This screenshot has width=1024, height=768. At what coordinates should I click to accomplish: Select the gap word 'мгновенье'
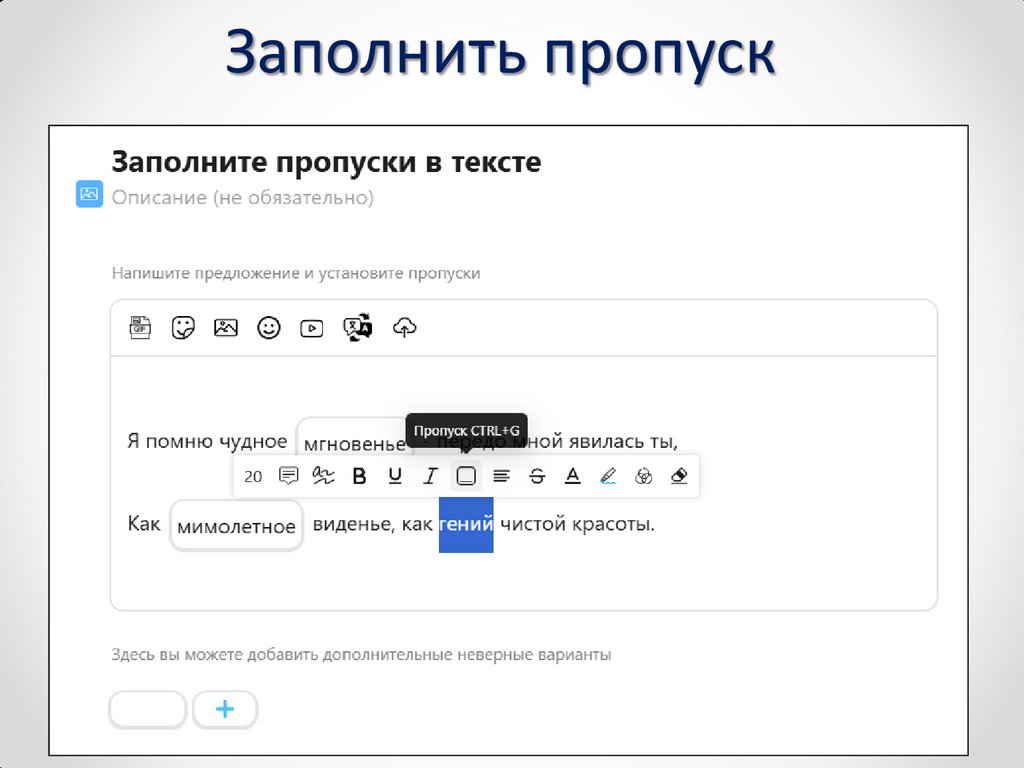[x=355, y=444]
